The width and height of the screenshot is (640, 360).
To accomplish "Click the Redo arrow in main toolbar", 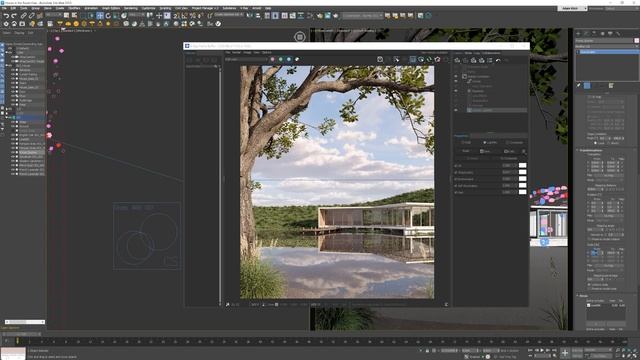I will click(13, 16).
